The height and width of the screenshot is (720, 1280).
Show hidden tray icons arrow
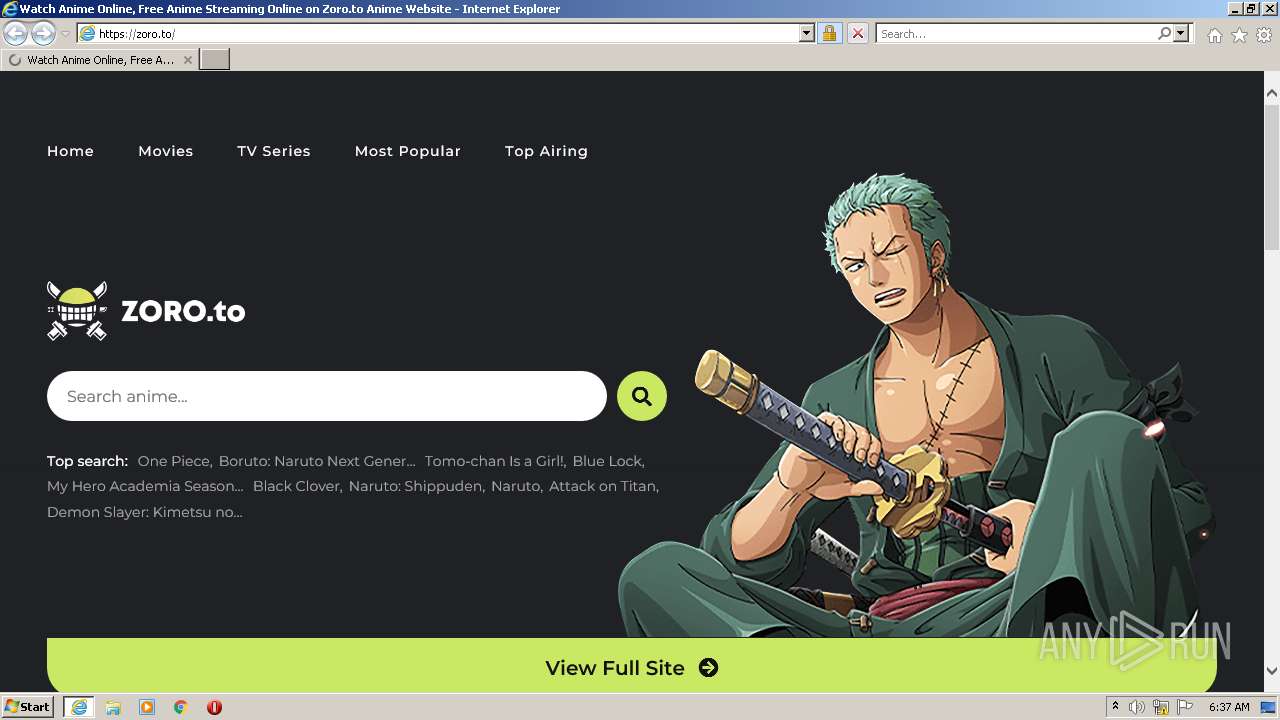pos(1115,707)
